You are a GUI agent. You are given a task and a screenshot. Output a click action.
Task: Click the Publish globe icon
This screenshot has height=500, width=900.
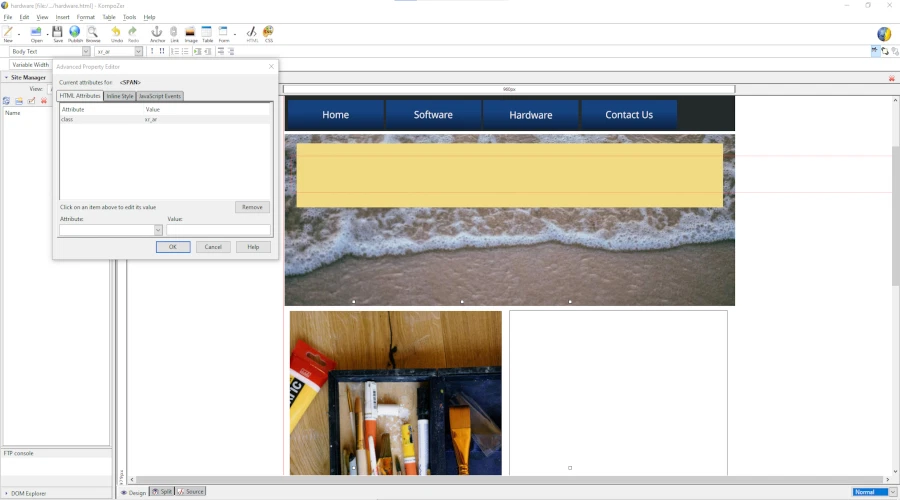(x=75, y=32)
